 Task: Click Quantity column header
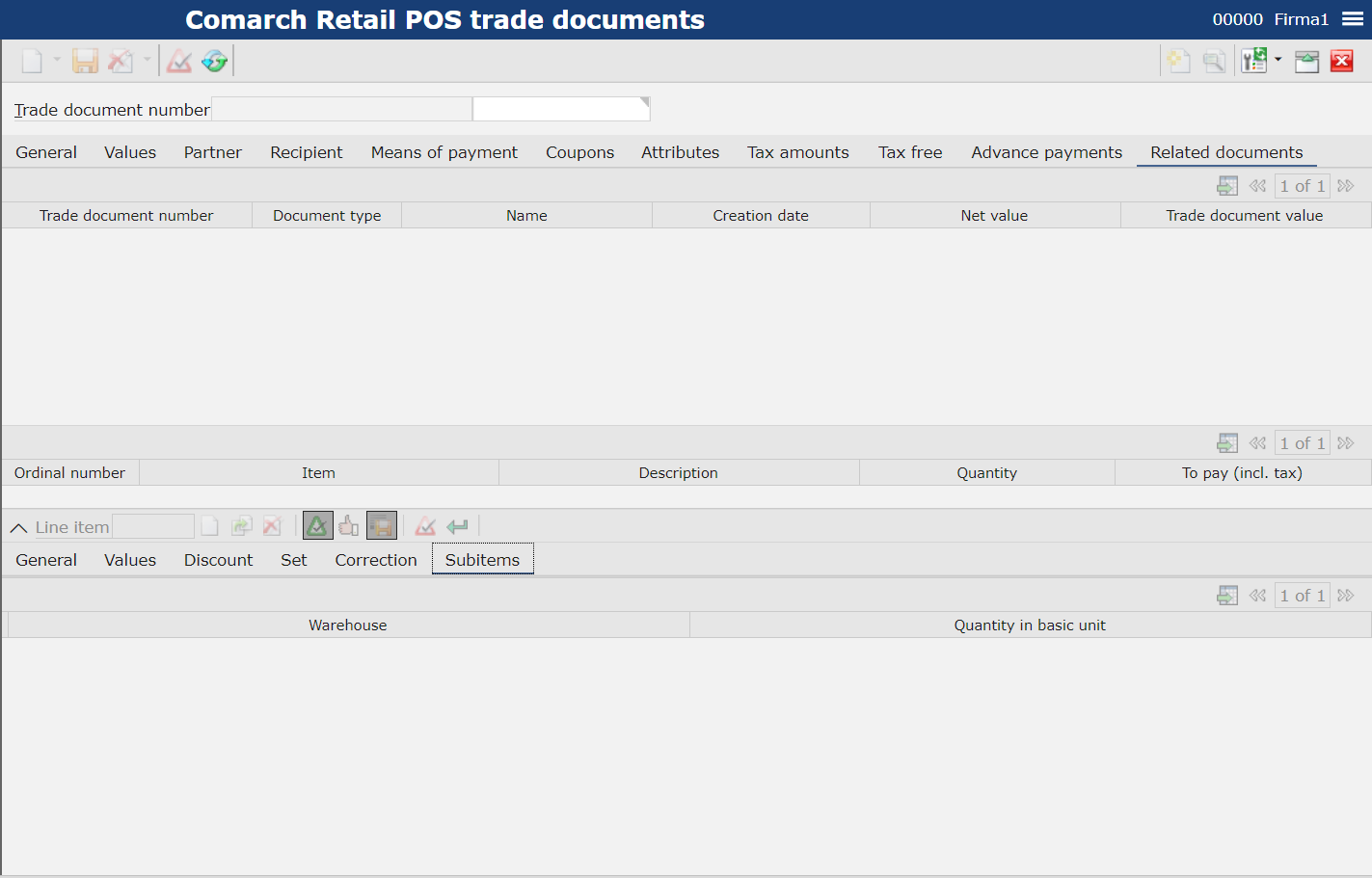(x=987, y=473)
